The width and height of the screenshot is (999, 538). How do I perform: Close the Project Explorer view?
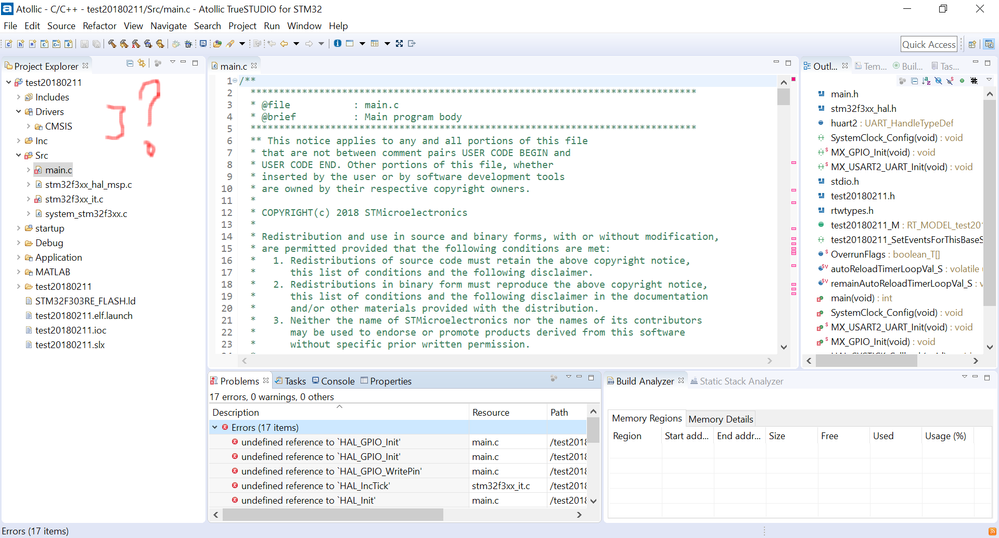point(85,66)
